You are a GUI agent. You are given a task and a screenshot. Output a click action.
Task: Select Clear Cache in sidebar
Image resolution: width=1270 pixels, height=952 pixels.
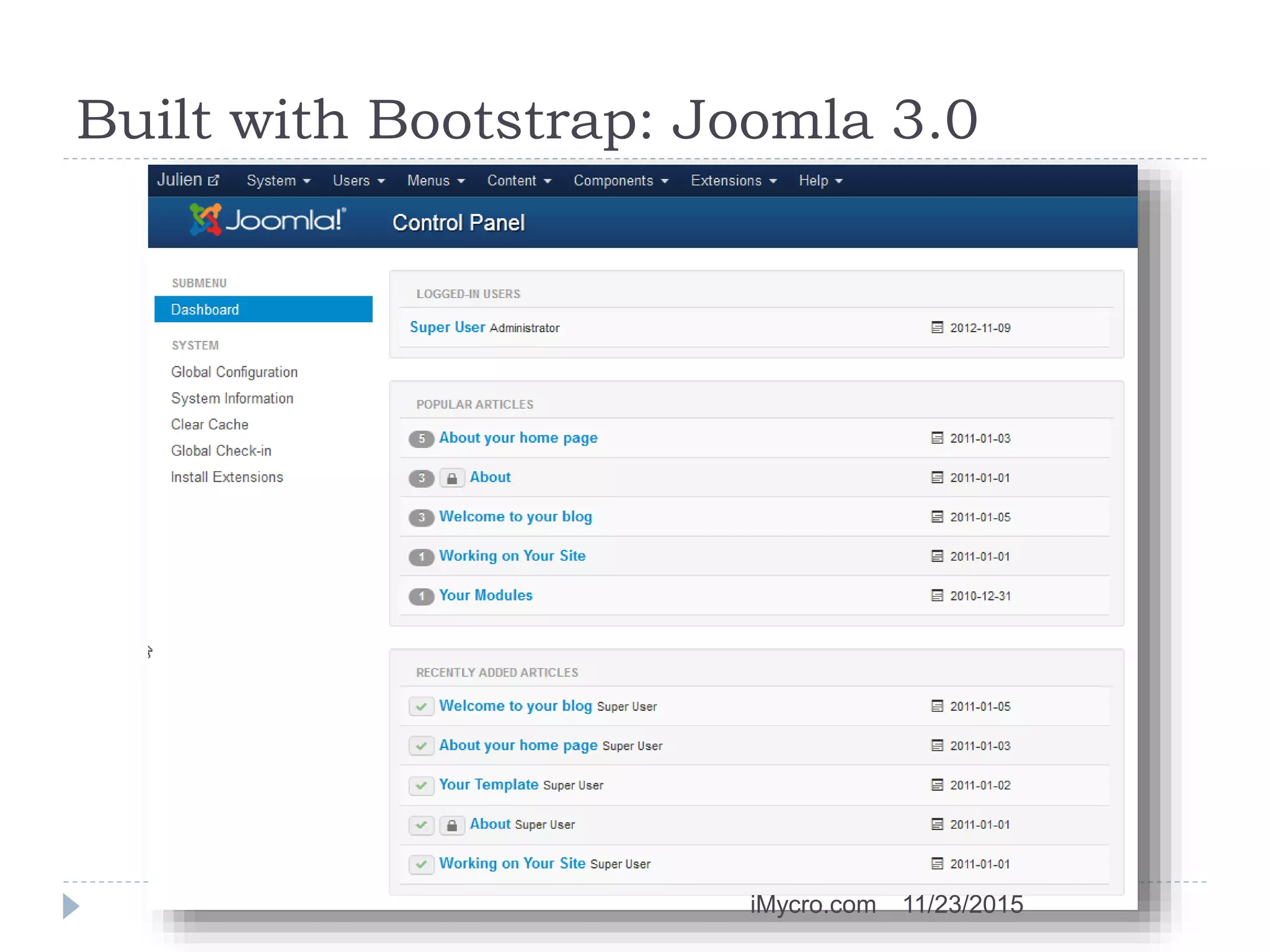coord(210,425)
